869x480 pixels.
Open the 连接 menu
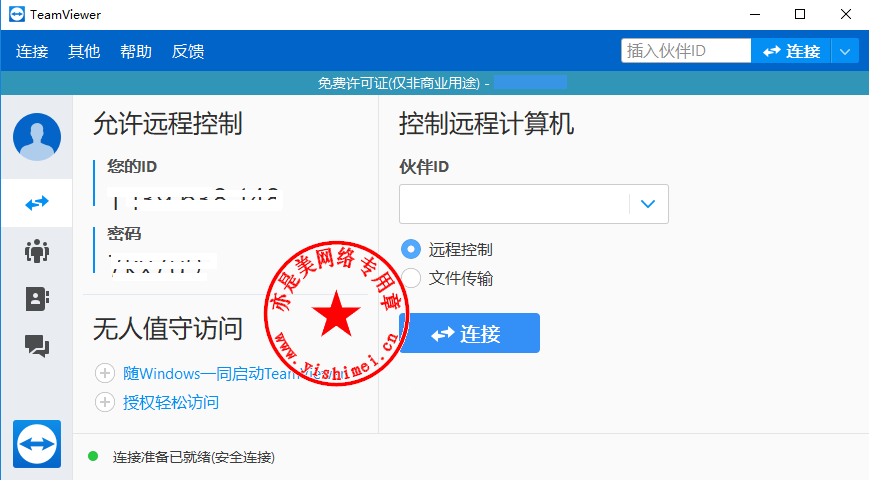(32, 51)
